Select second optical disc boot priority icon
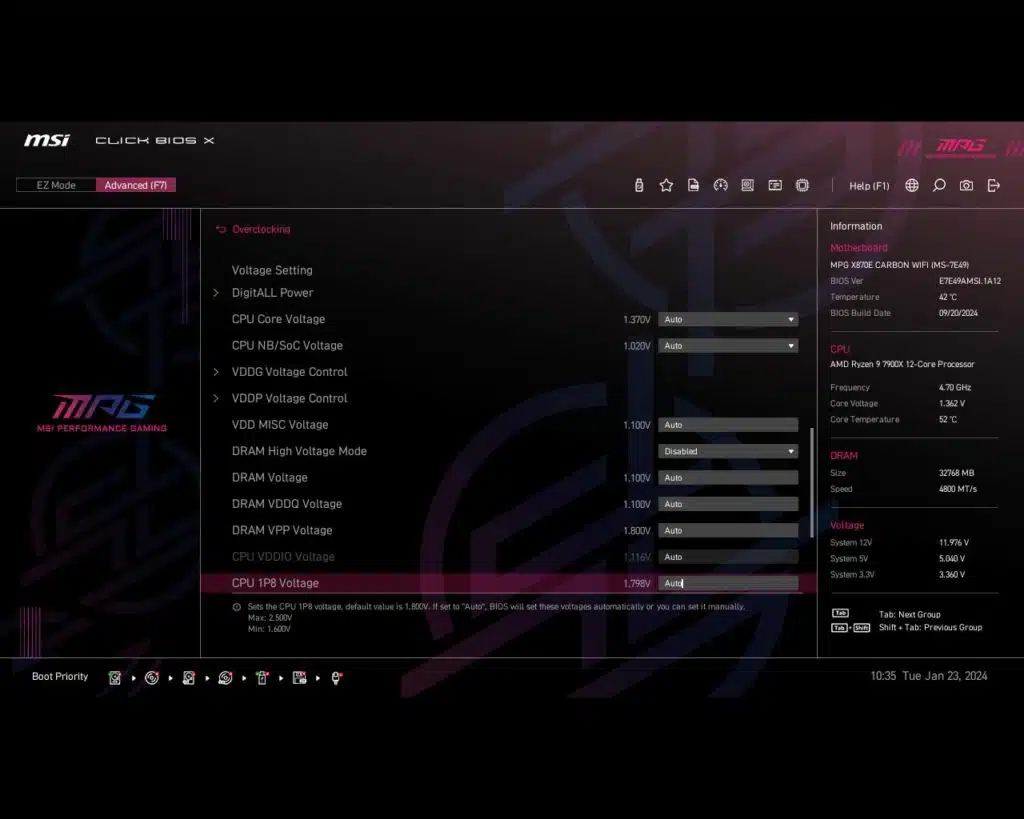This screenshot has height=819, width=1024. (225, 678)
